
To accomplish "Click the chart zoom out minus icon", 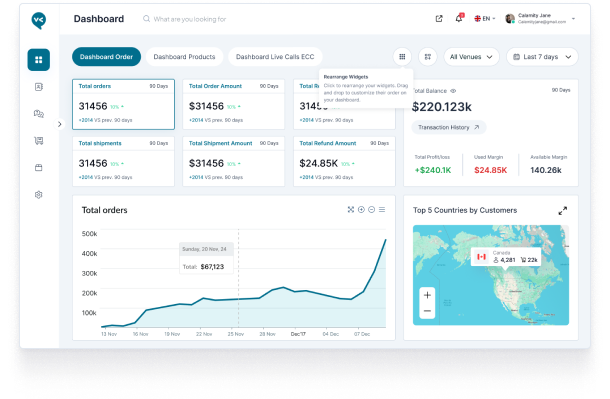I will (x=372, y=210).
